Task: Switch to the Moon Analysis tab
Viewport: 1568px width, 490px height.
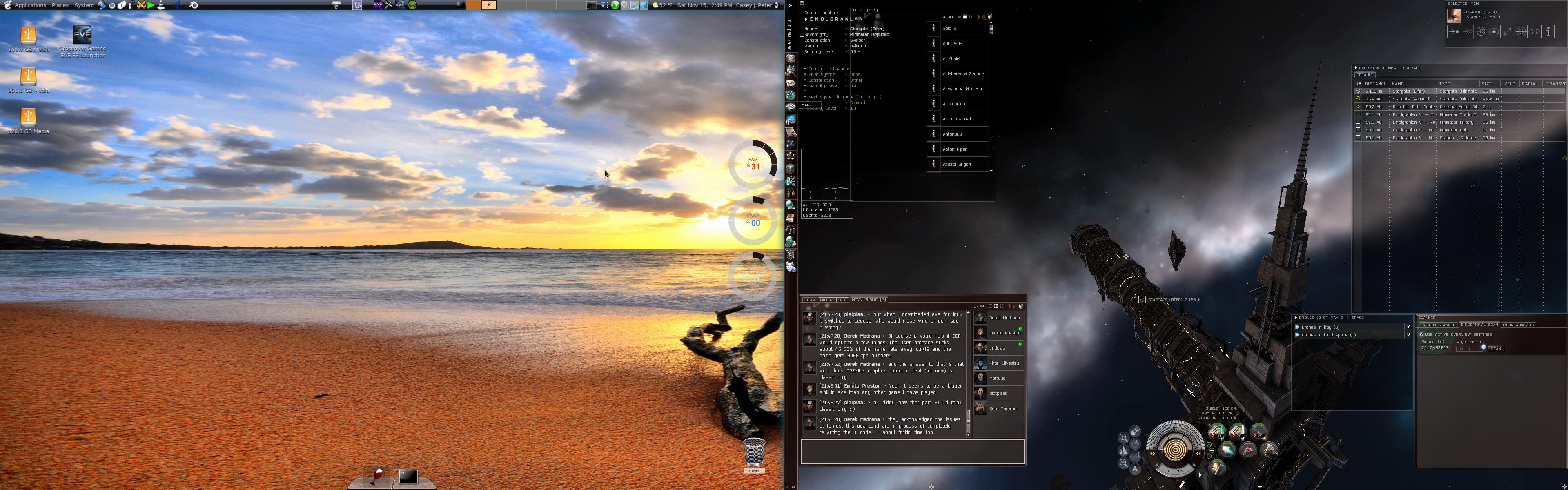Action: pyautogui.click(x=1518, y=325)
